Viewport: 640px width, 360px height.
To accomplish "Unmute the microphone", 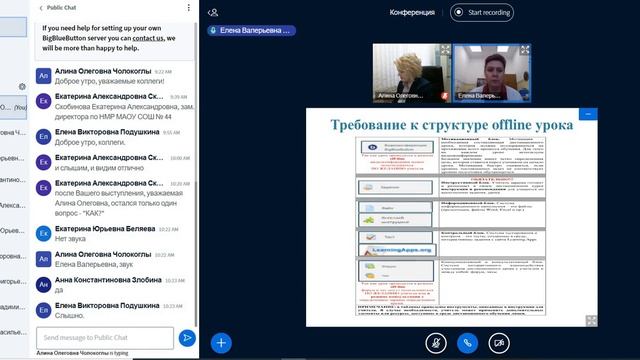I will [x=436, y=343].
